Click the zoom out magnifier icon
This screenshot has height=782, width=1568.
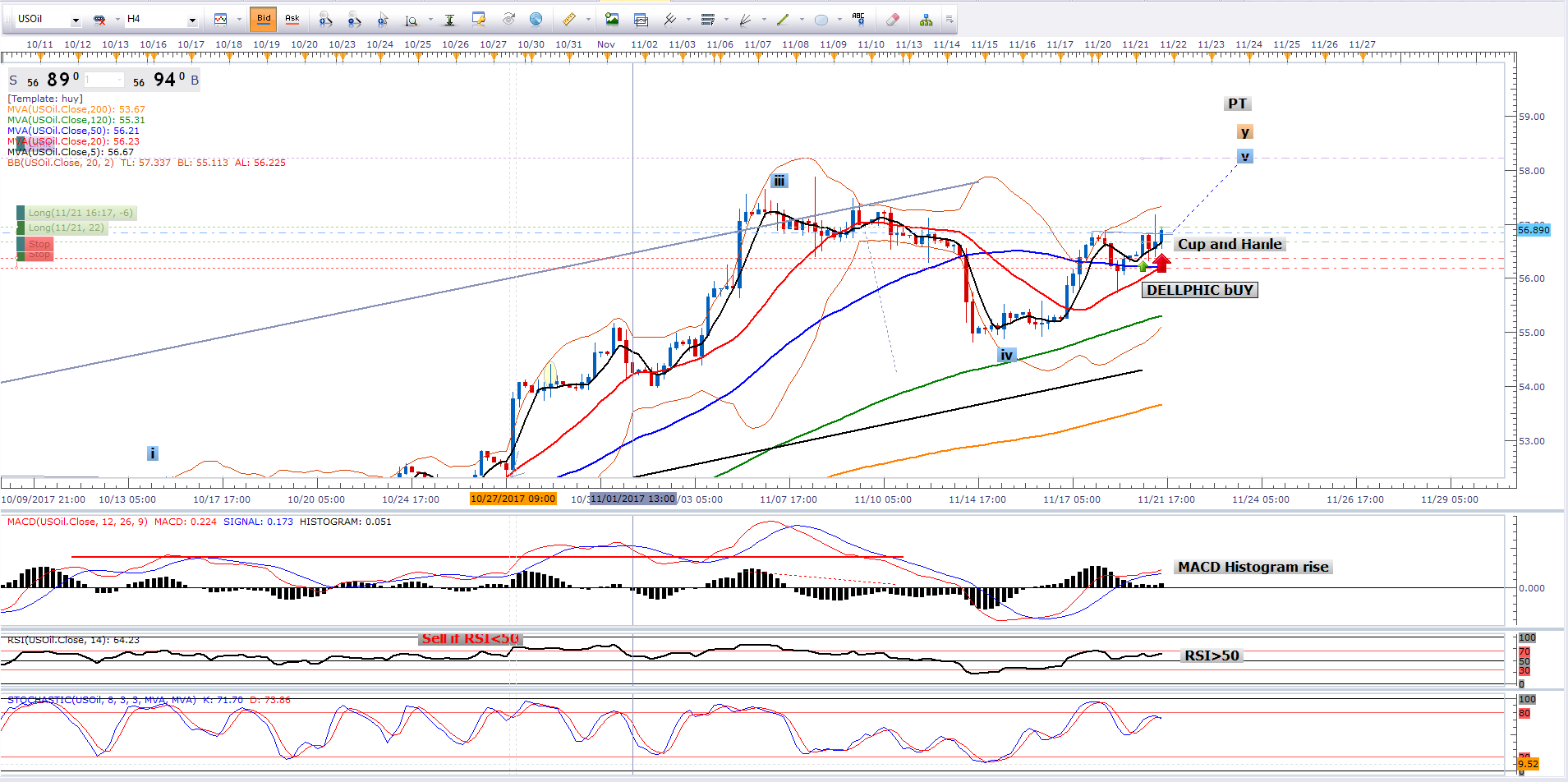pyautogui.click(x=354, y=19)
